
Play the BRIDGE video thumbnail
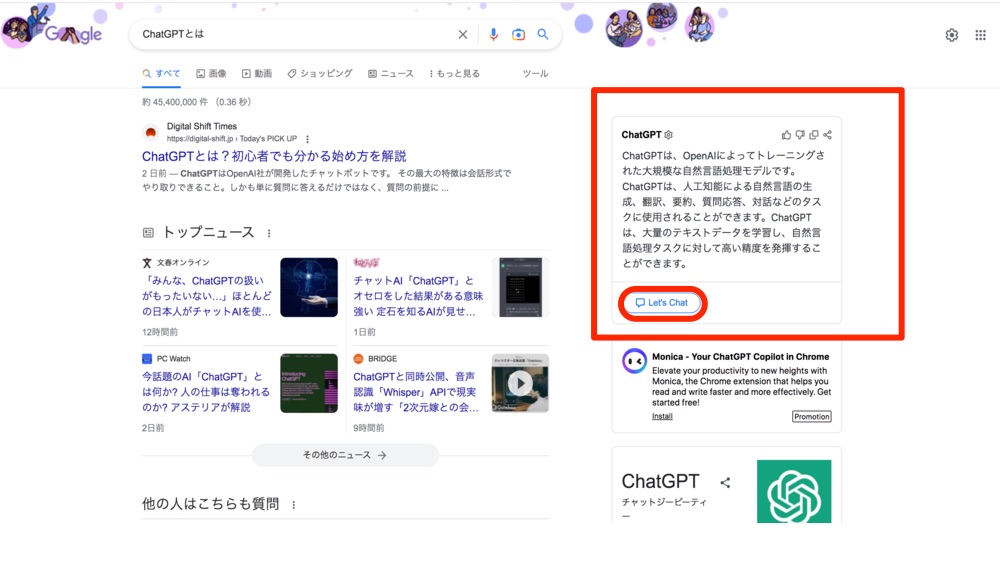tap(520, 383)
